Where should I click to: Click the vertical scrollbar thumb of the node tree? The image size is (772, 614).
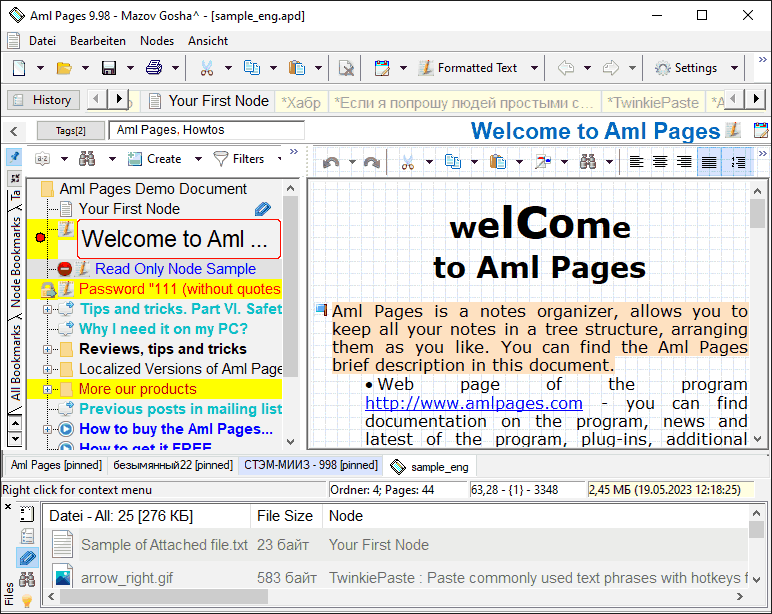(290, 286)
